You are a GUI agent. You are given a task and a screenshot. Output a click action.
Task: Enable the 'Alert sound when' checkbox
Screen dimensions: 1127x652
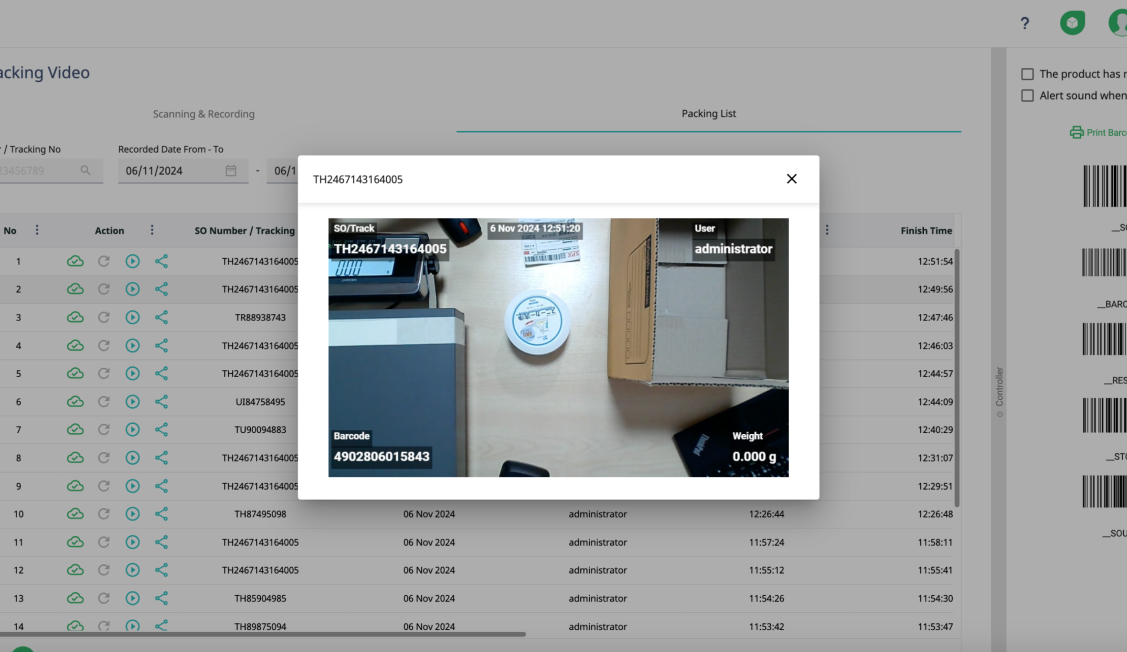(1027, 96)
